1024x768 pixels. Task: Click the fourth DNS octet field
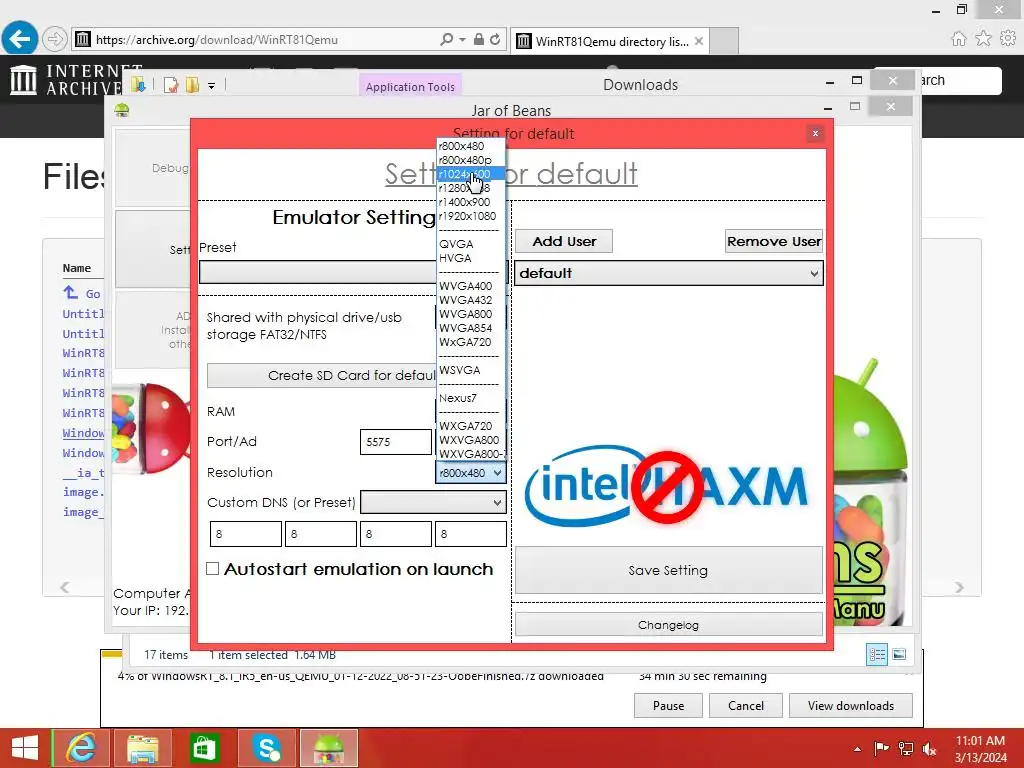471,534
